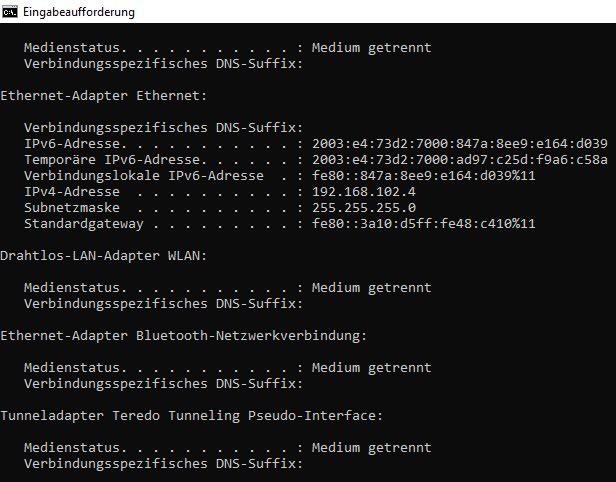
Task: Click the 'Ethernet-Adapter Ethernet:' heading
Action: pos(104,95)
